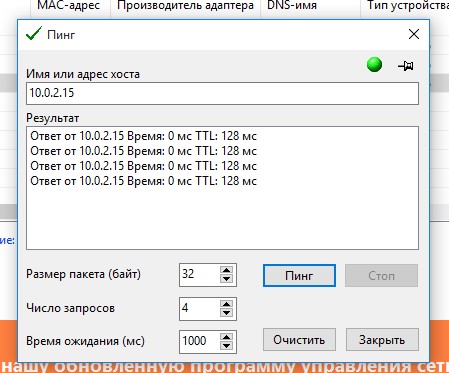Increase timeout with the up arrow

pyautogui.click(x=227, y=337)
